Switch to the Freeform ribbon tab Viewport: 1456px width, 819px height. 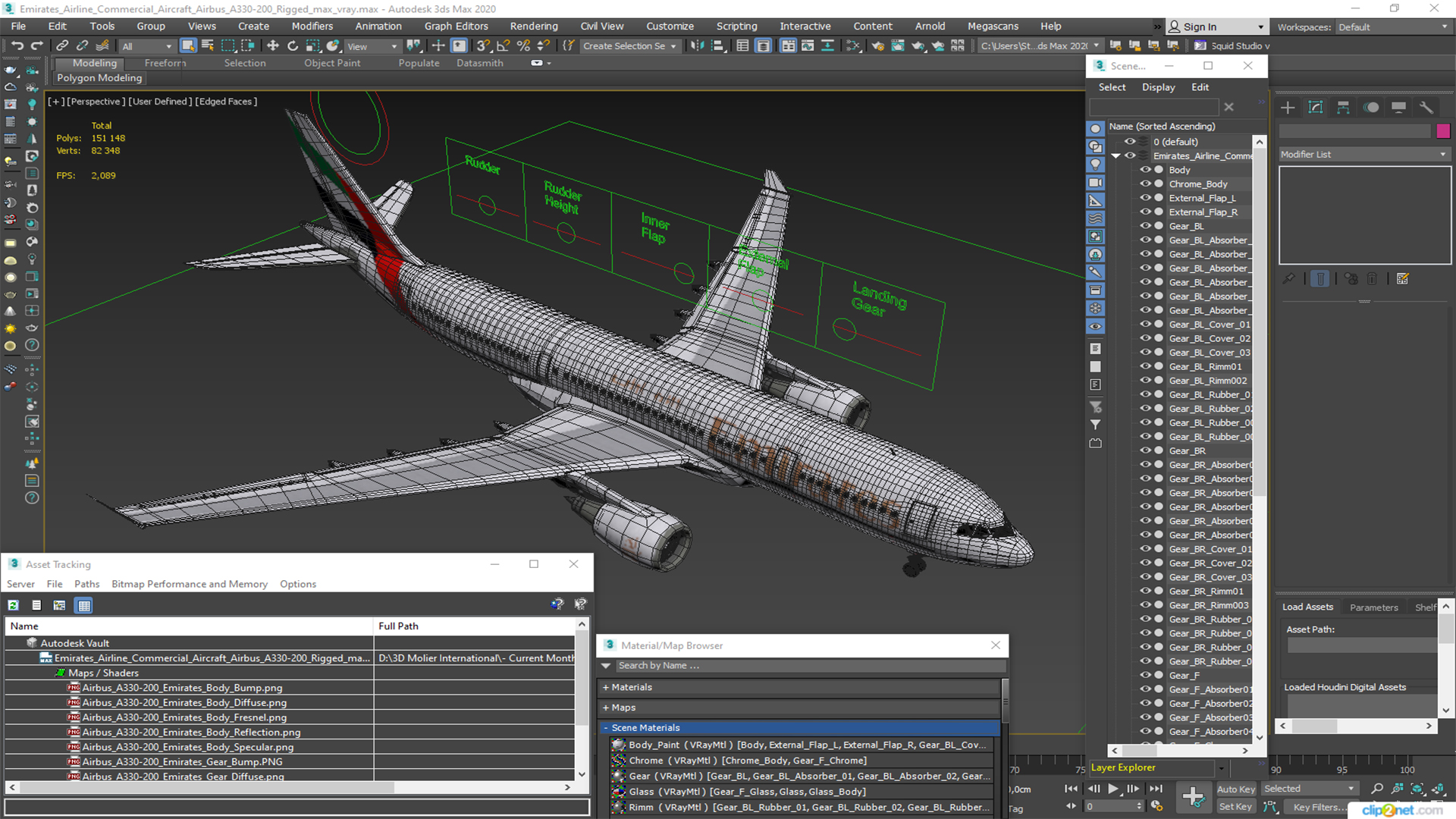pos(165,64)
